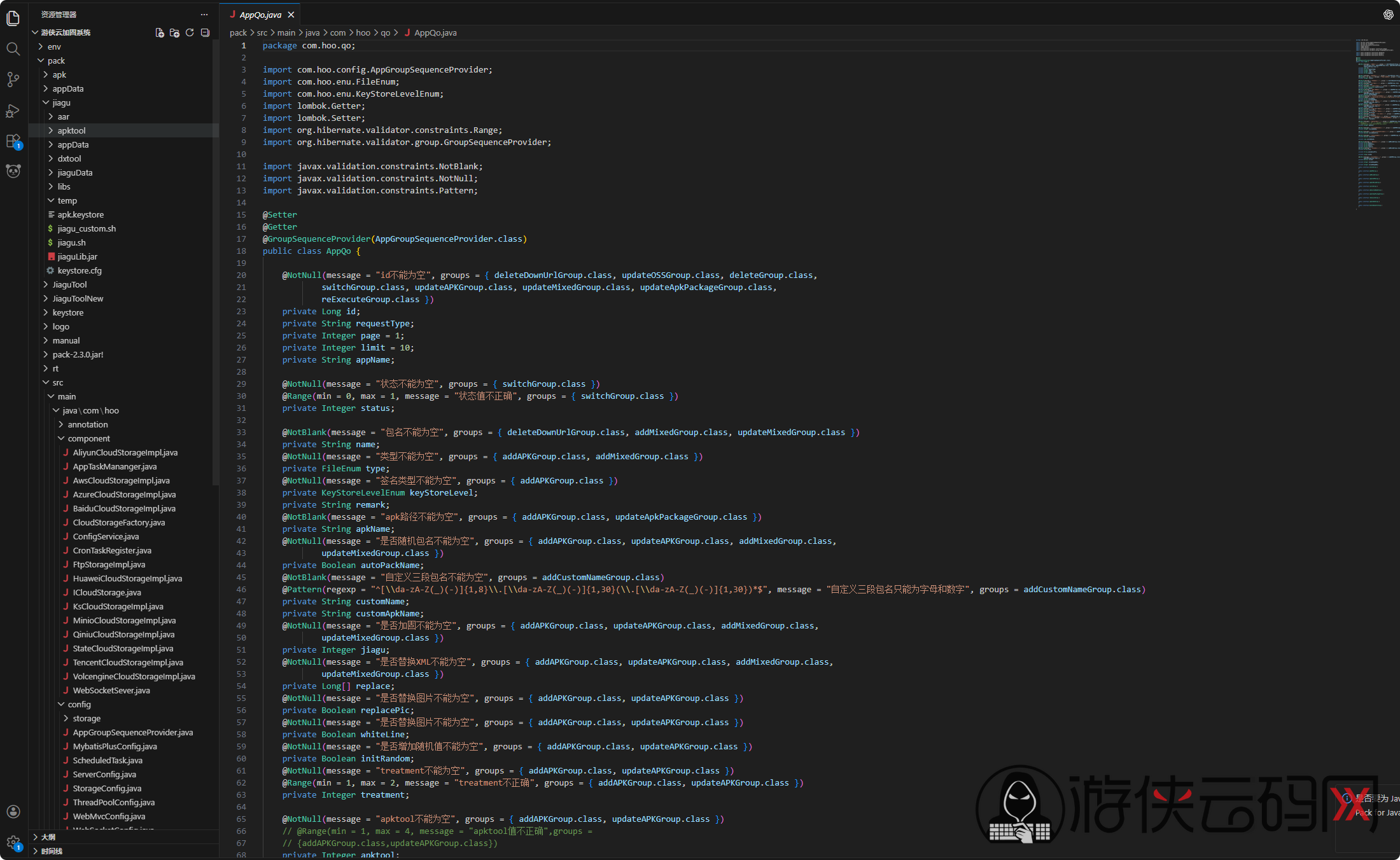Open the Manage gear settings icon
Image resolution: width=1400 pixels, height=860 pixels.
point(13,843)
